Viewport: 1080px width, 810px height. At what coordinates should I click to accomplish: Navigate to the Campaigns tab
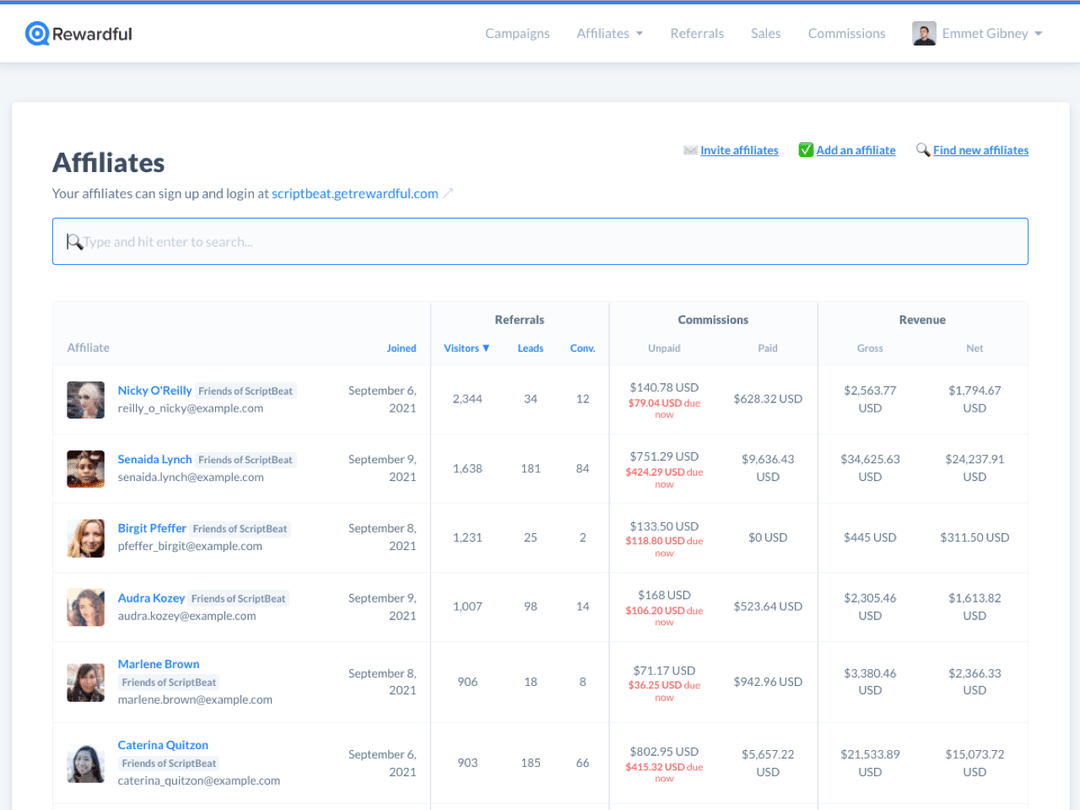tap(517, 32)
